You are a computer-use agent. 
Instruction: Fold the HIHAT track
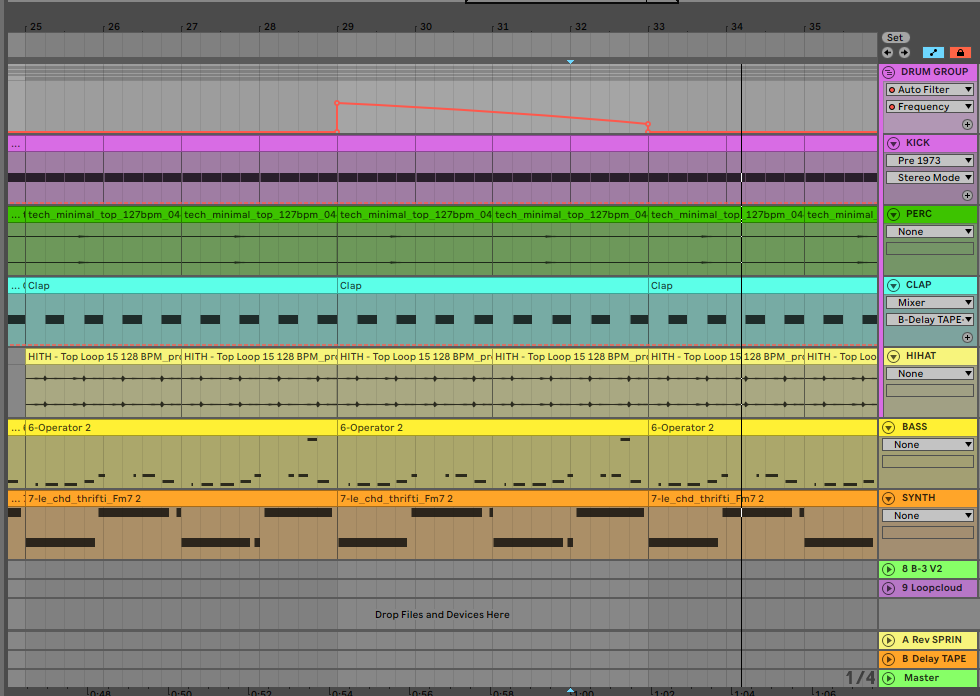click(893, 356)
